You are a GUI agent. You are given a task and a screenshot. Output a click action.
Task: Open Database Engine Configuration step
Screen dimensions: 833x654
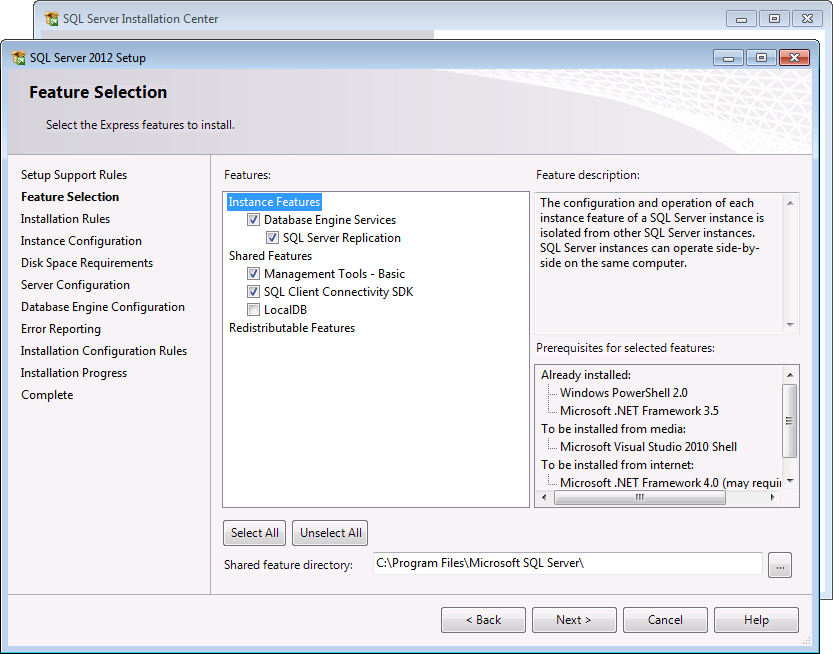(x=103, y=307)
